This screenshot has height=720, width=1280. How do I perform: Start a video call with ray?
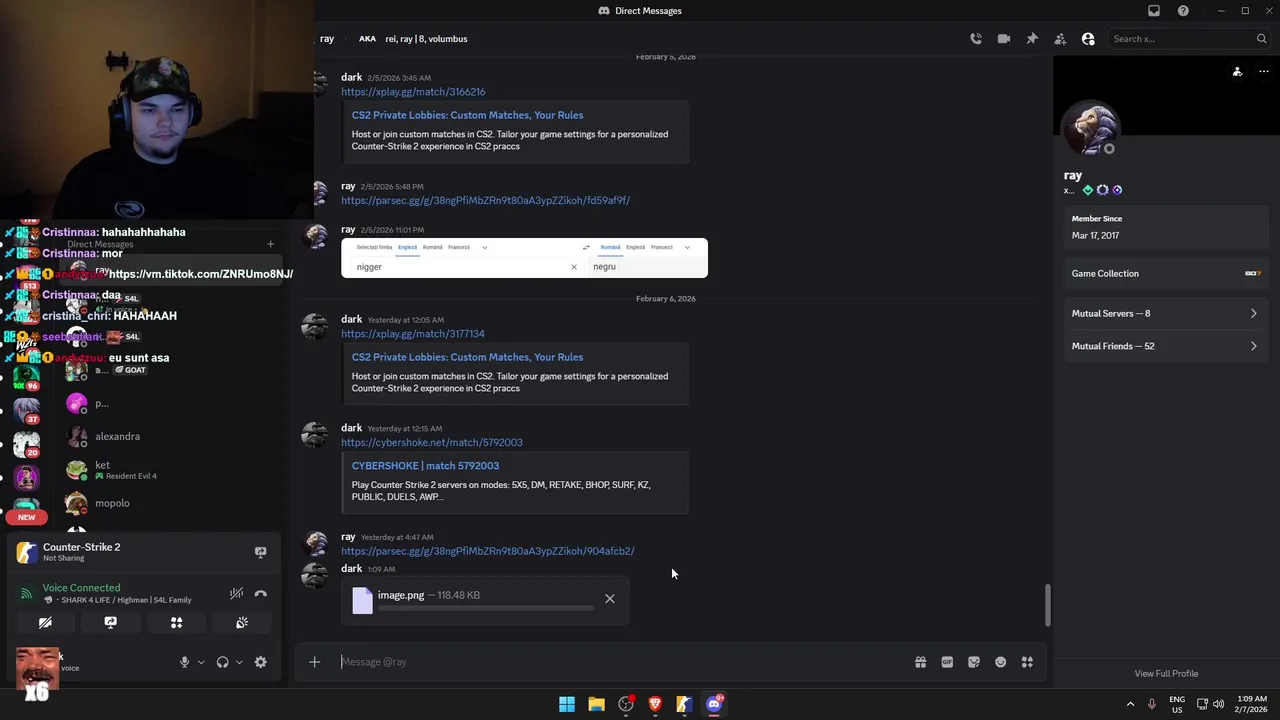[1004, 39]
